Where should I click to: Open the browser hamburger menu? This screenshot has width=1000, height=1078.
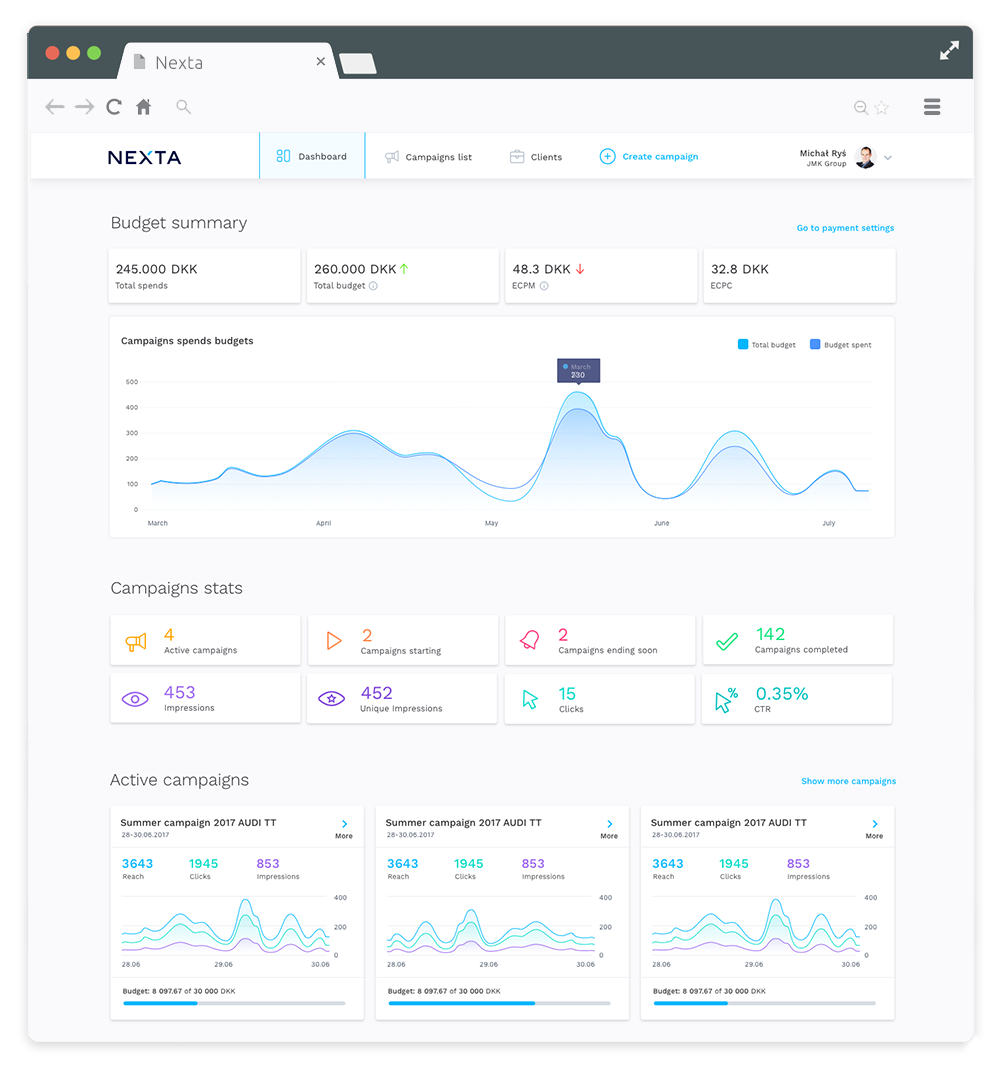[x=932, y=107]
